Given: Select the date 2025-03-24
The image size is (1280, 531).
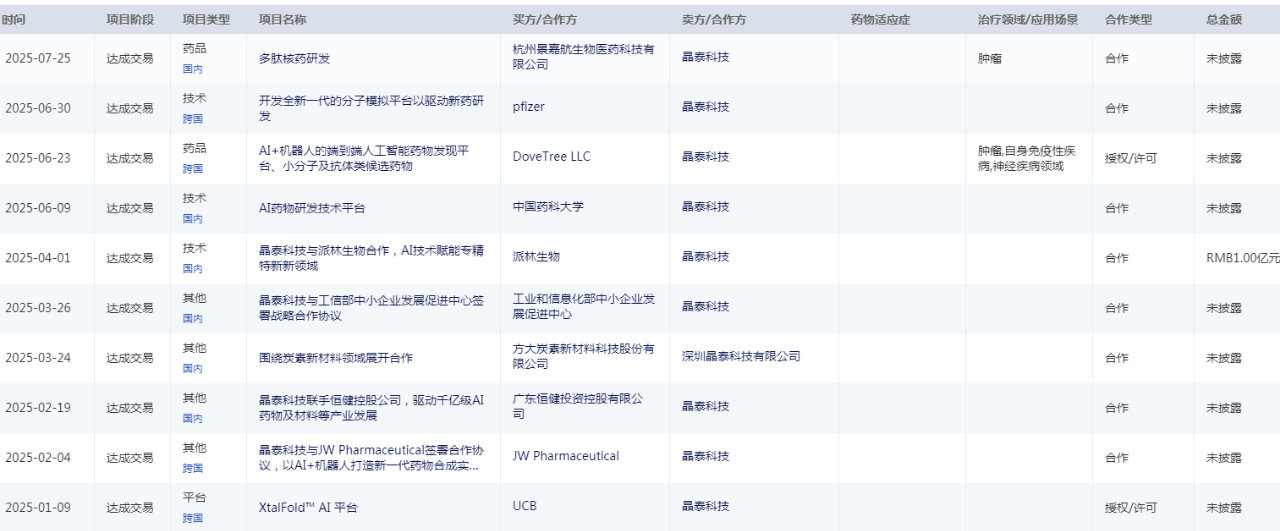Looking at the screenshot, I should tap(38, 358).
